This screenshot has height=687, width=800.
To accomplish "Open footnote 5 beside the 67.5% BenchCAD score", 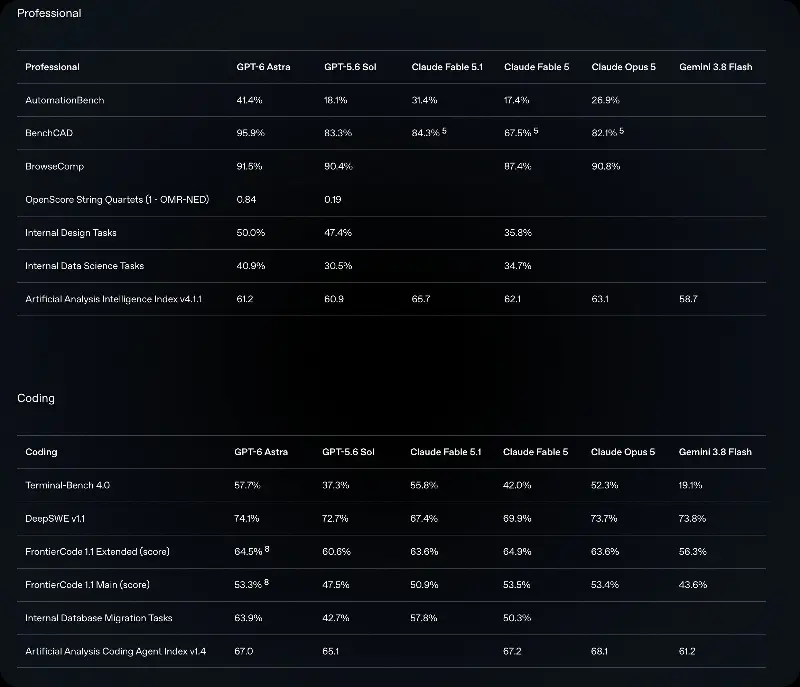I will tap(536, 131).
